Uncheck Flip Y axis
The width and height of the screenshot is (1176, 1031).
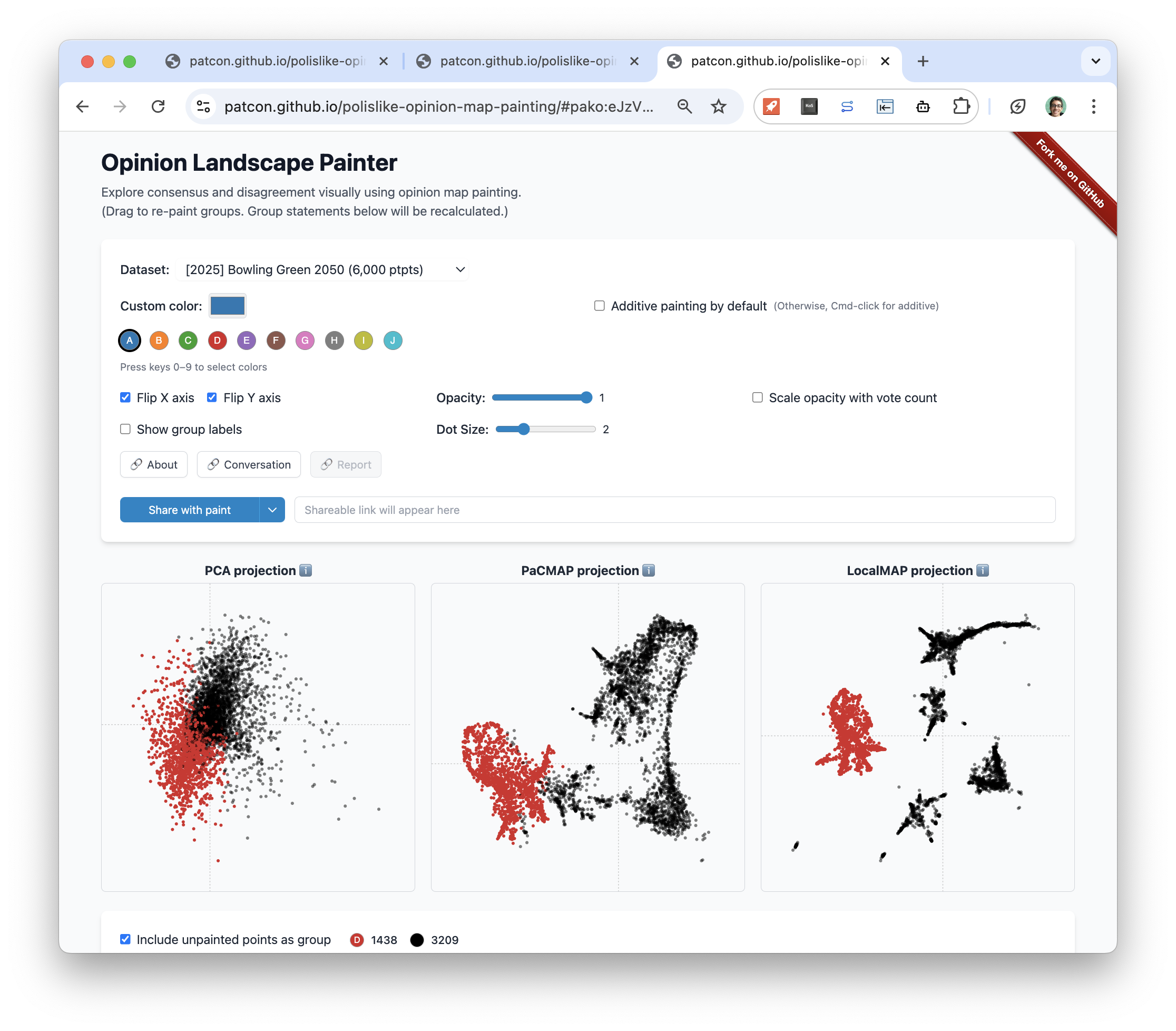212,397
